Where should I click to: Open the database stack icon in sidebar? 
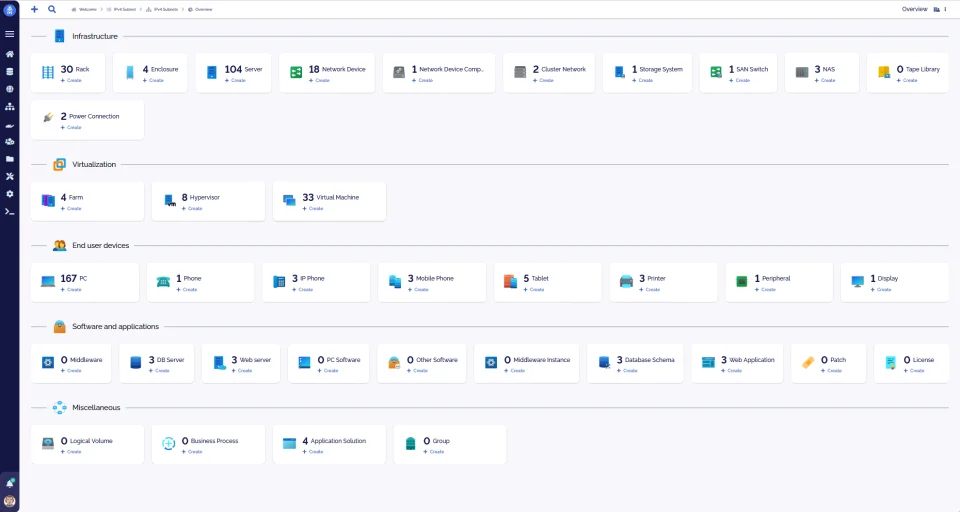[9, 72]
